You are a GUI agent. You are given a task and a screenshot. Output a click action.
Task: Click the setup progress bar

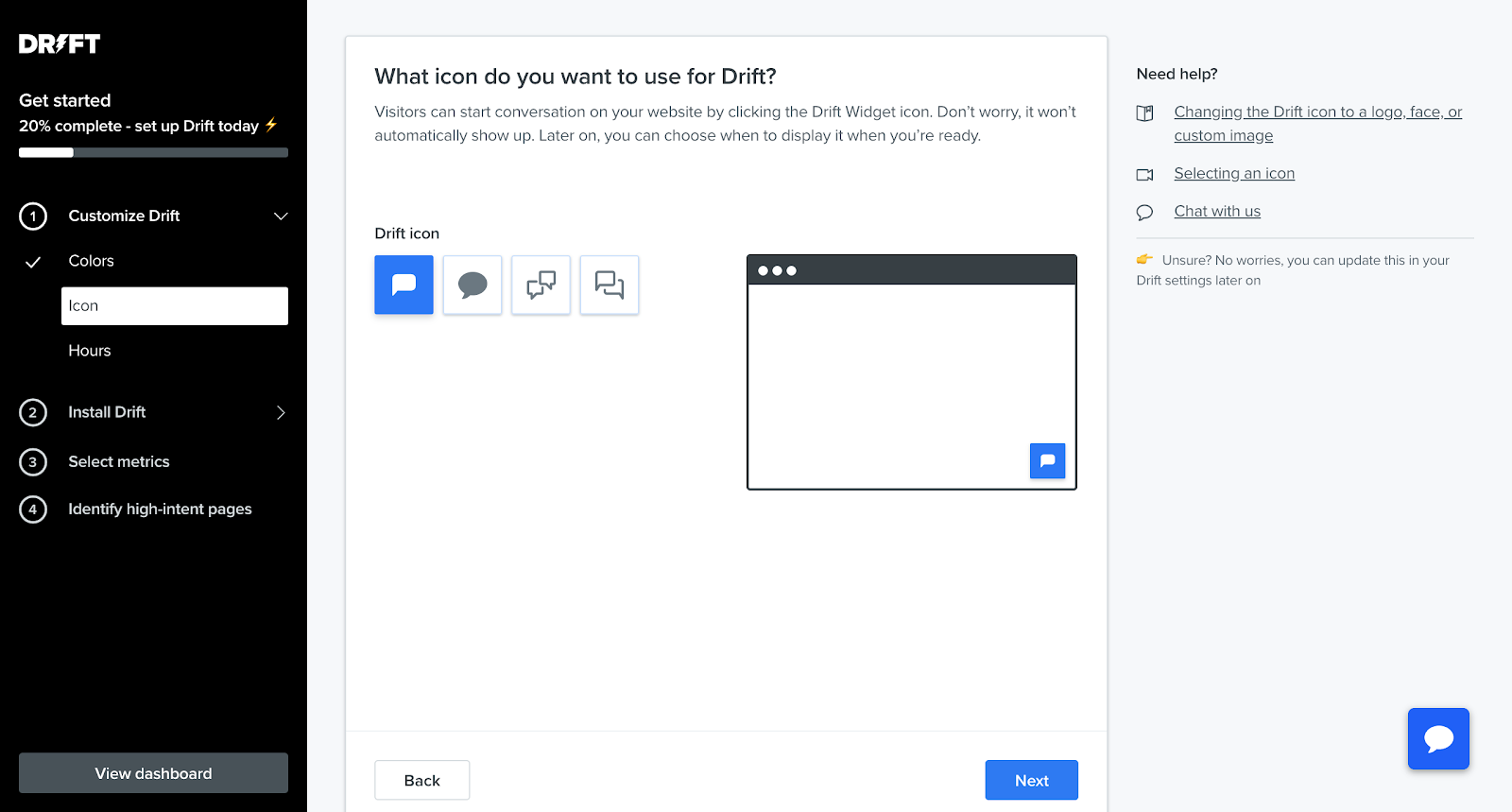[153, 152]
